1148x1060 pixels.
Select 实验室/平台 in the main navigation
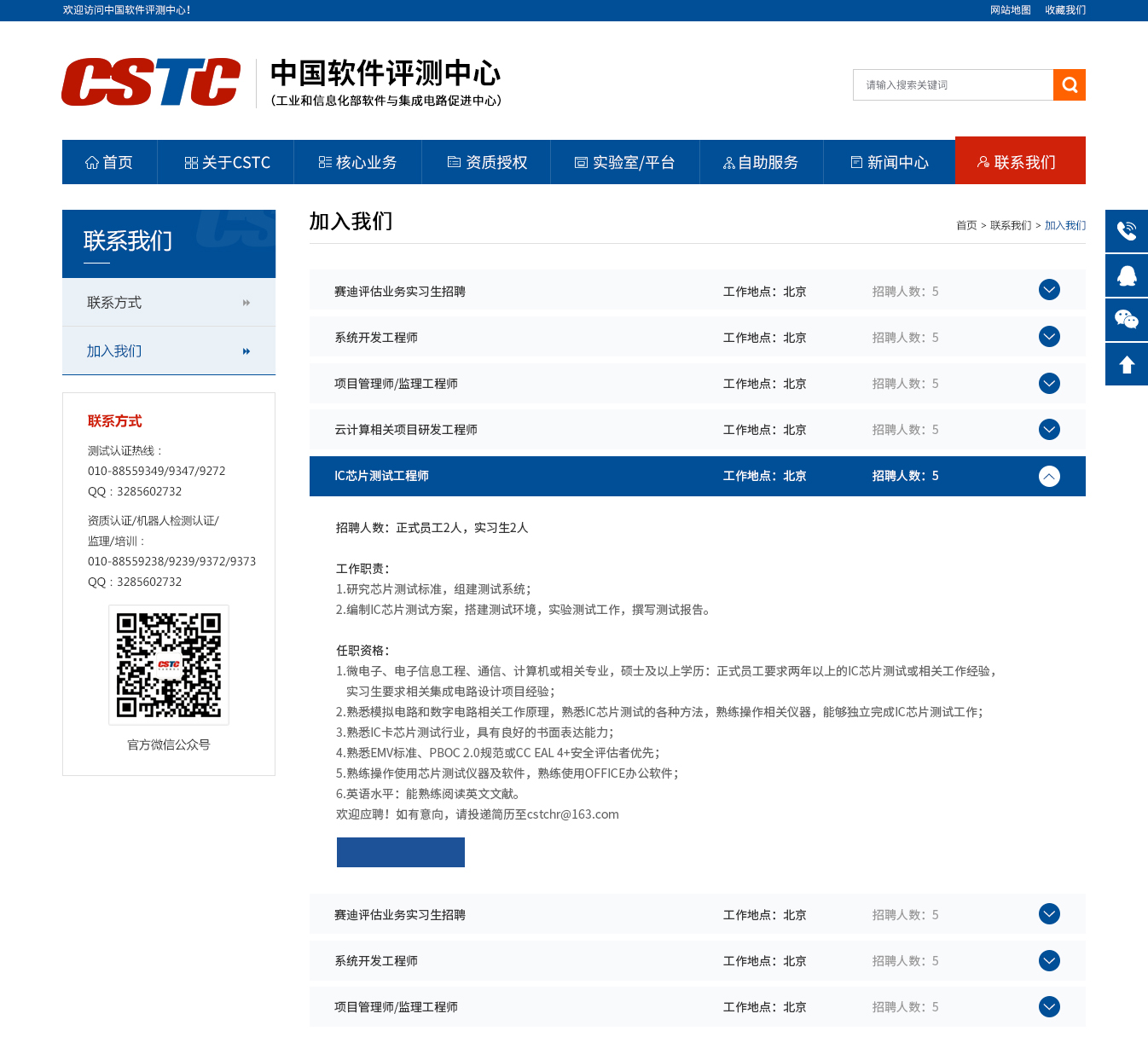[624, 162]
